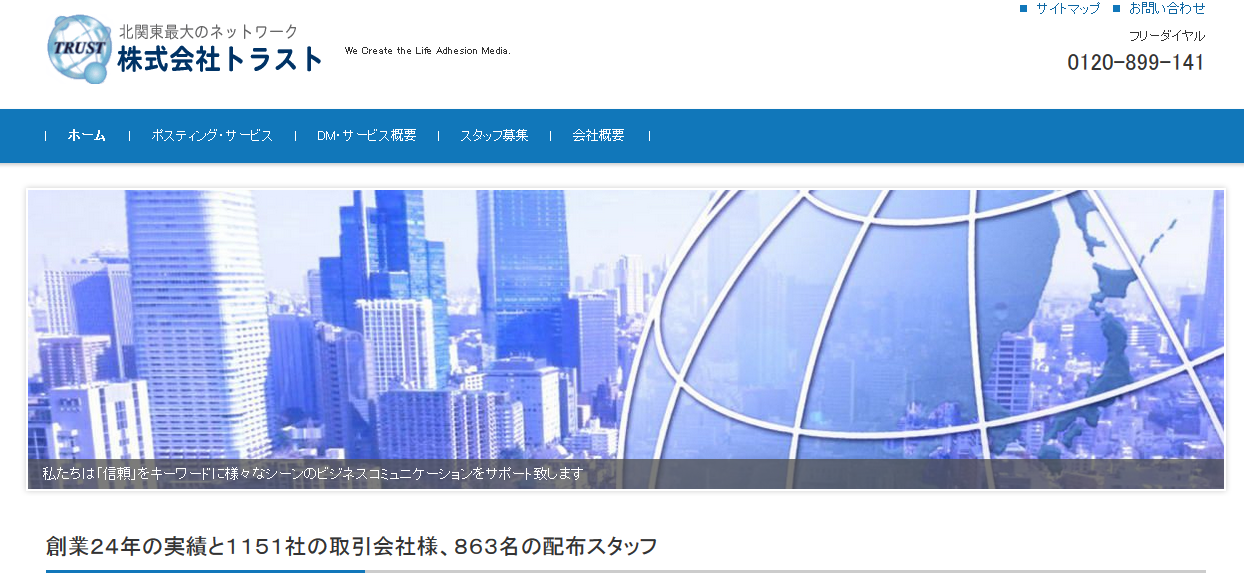Click the 北関東最大のネットワーク tagline
Viewport: 1244px width, 585px height.
208,32
